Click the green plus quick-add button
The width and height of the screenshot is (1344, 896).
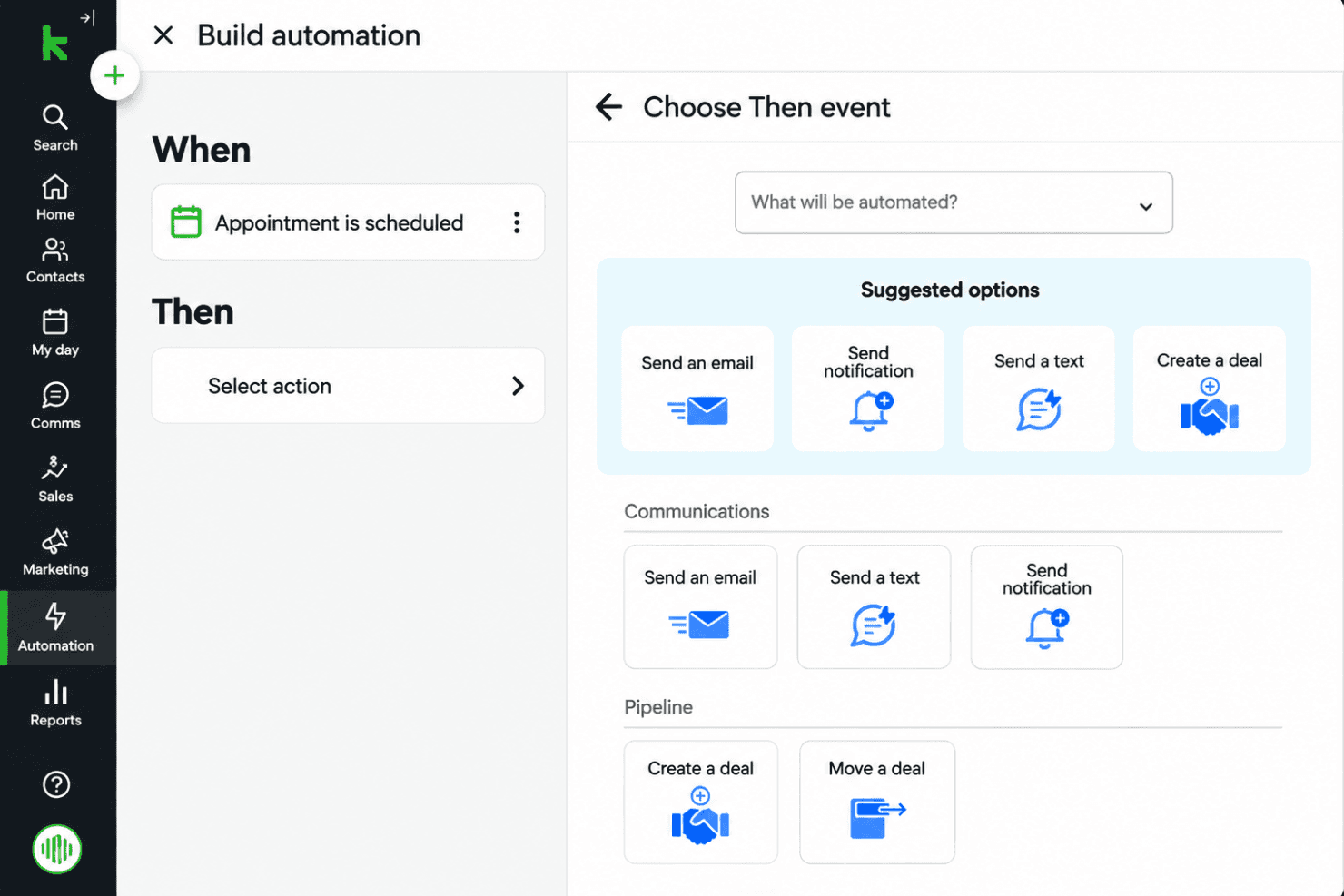point(114,75)
